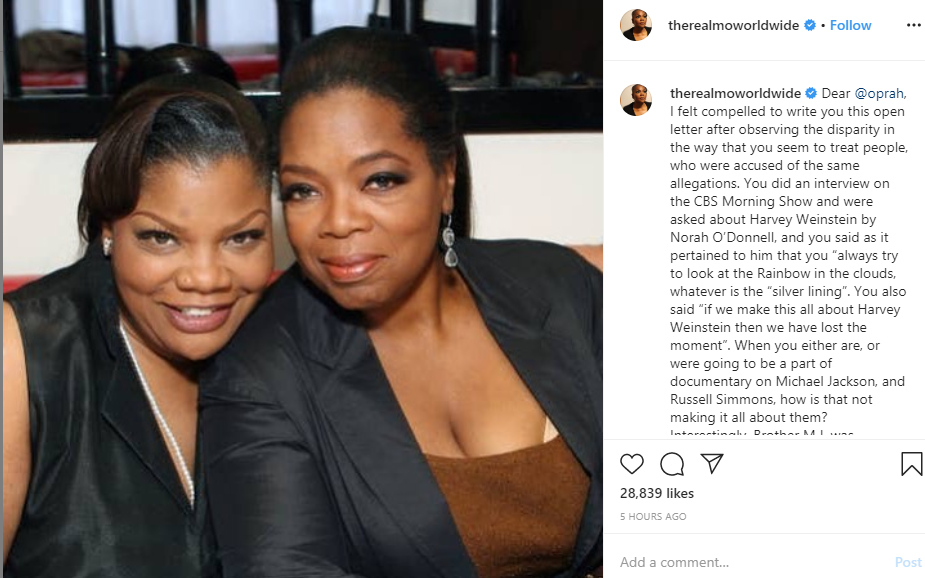Click the post photo of the two women
This screenshot has width=925, height=578.
pos(303,289)
